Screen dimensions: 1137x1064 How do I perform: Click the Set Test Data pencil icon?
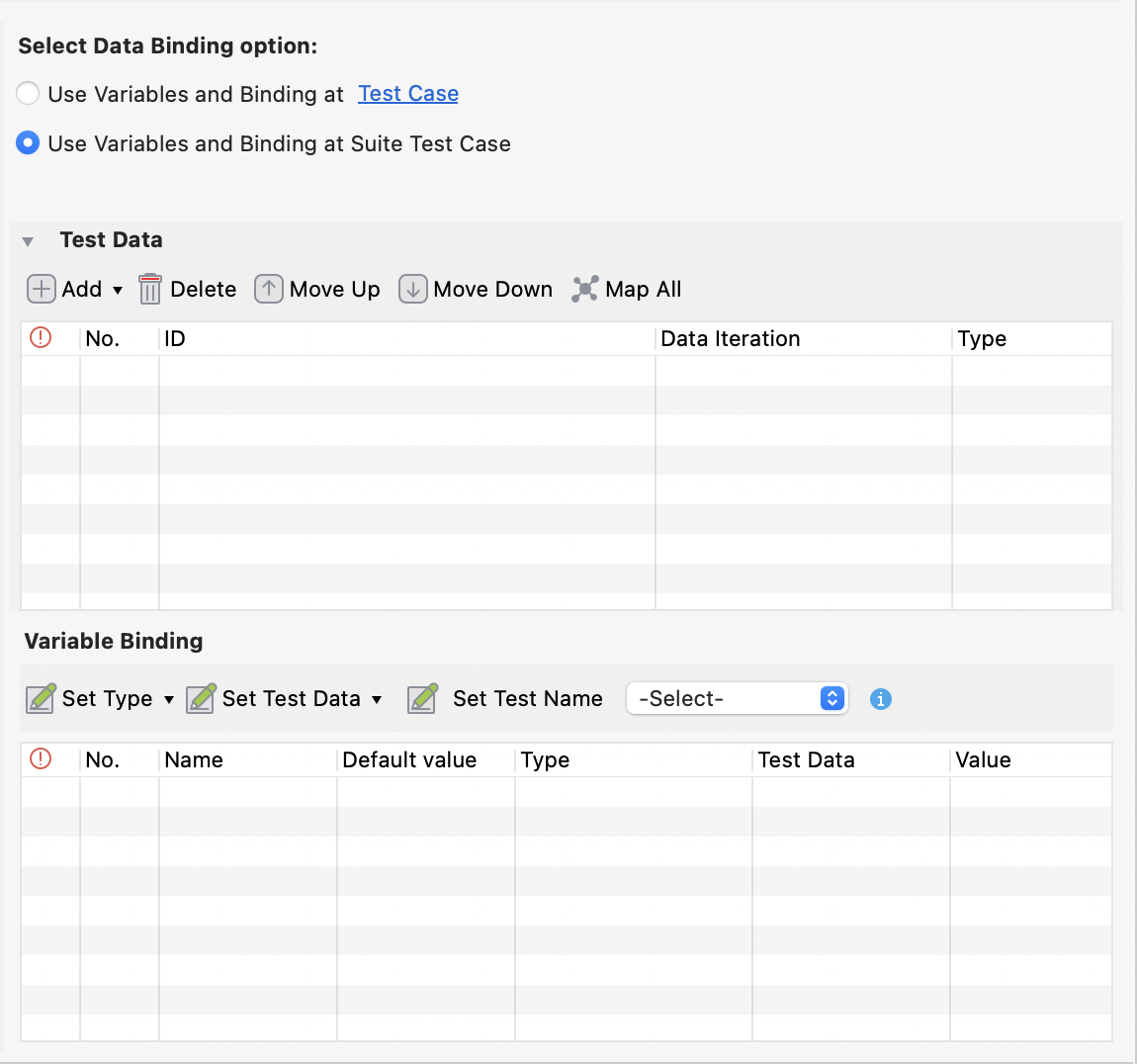point(202,698)
